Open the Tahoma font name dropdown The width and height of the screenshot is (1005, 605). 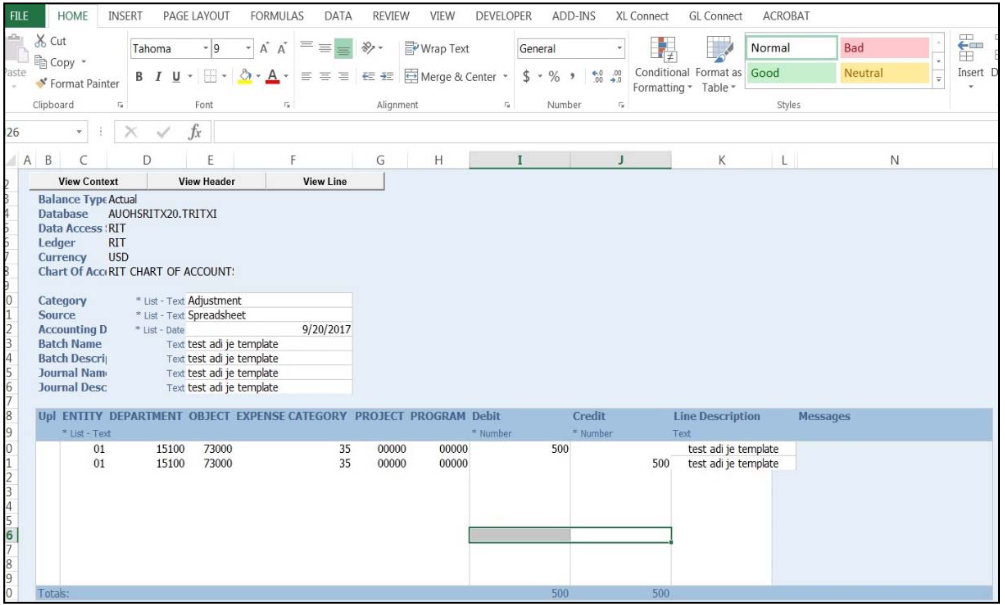(x=206, y=48)
